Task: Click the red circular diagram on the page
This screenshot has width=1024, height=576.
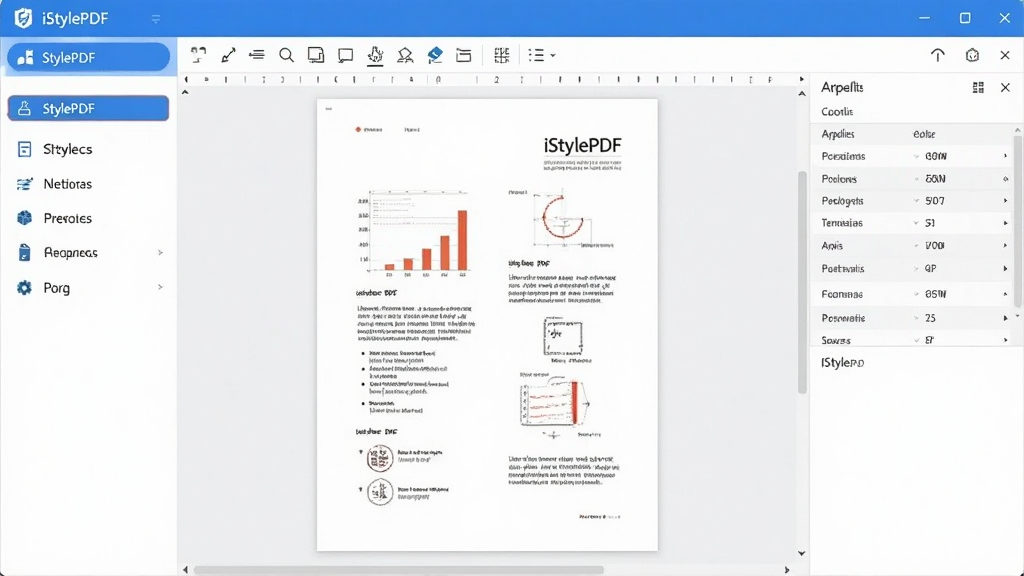Action: 562,219
